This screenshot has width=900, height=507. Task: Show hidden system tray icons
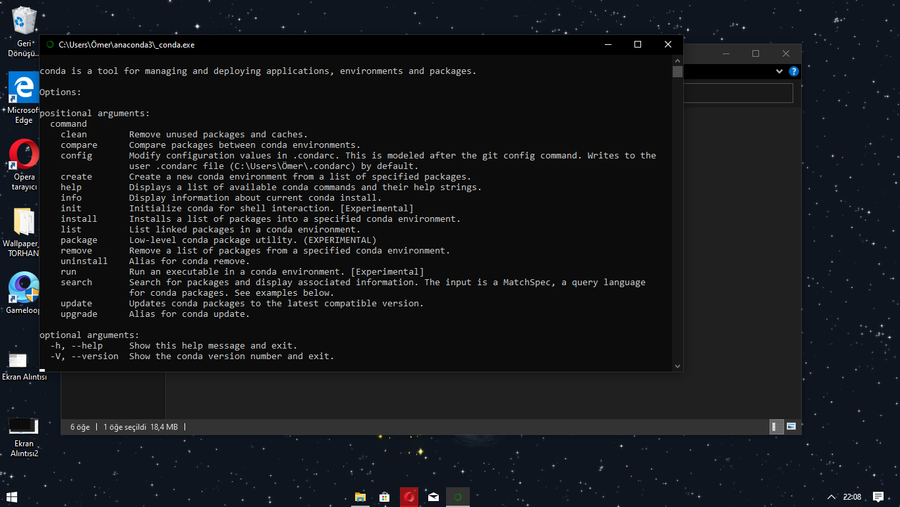831,497
